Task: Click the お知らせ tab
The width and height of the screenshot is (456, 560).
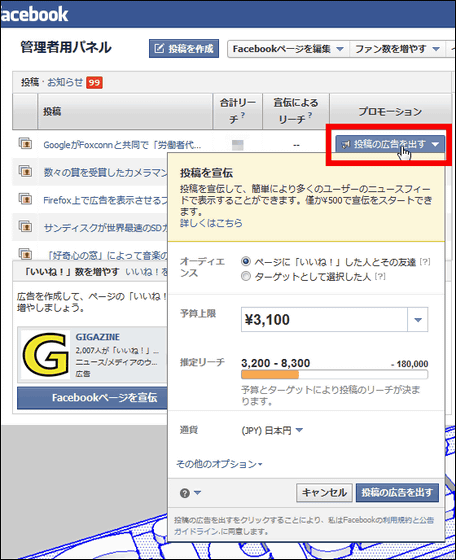Action: (x=65, y=82)
